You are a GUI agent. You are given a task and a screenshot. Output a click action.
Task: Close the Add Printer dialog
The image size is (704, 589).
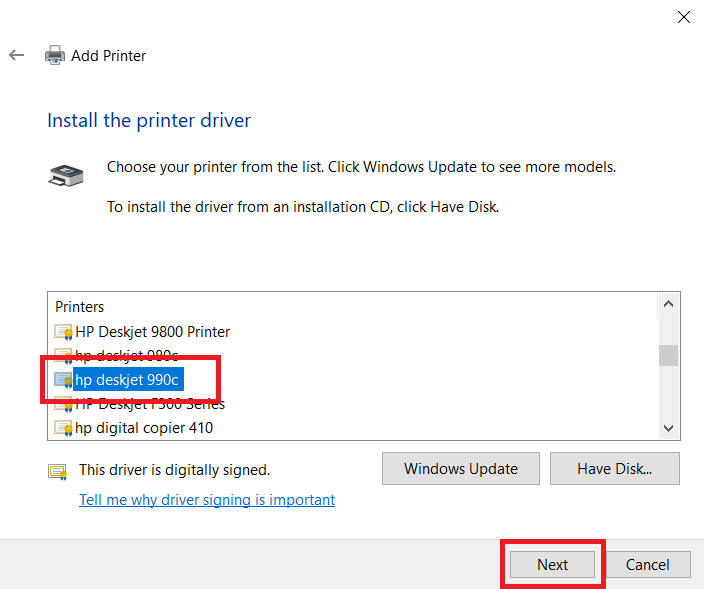[683, 17]
